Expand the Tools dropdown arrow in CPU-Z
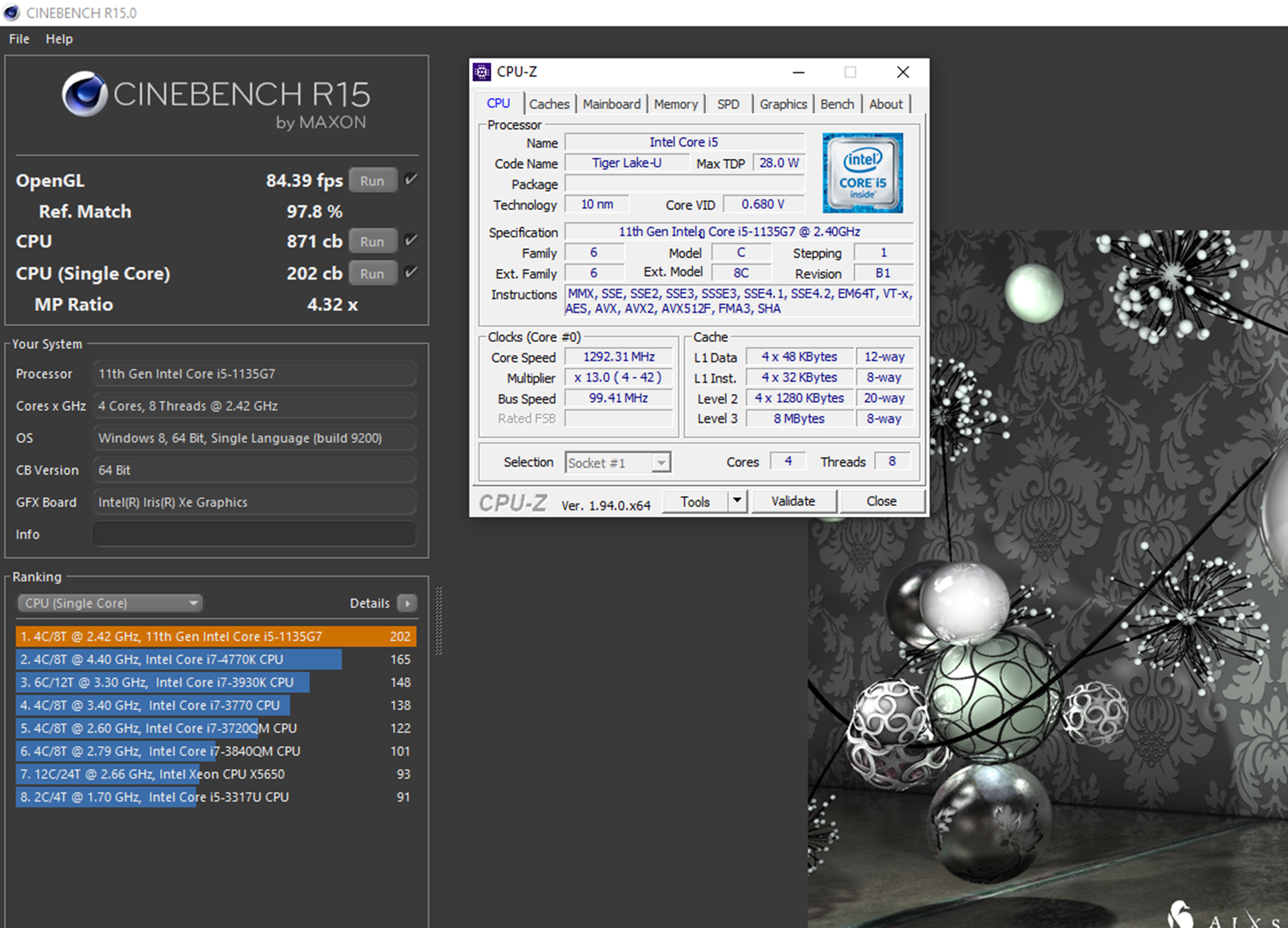Viewport: 1288px width, 928px height. tap(737, 501)
